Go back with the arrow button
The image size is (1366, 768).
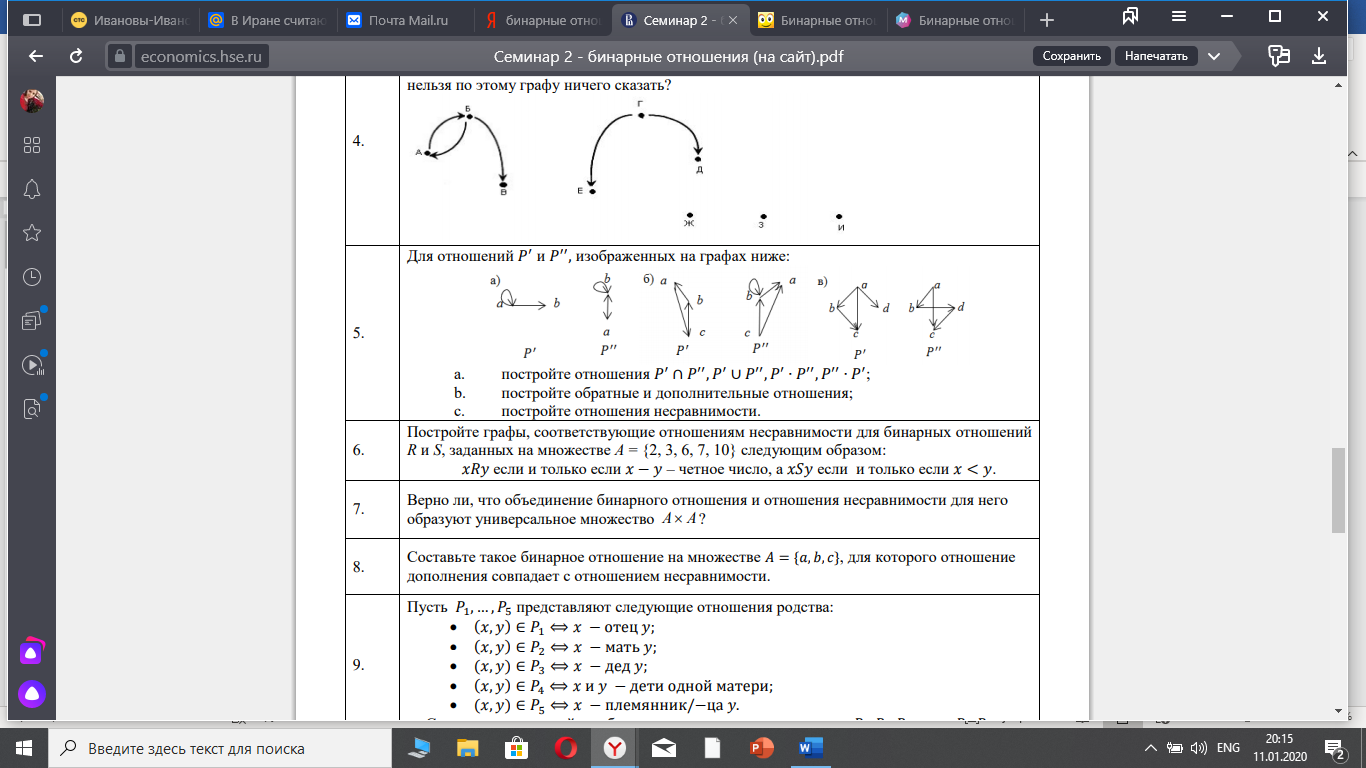pyautogui.click(x=35, y=56)
